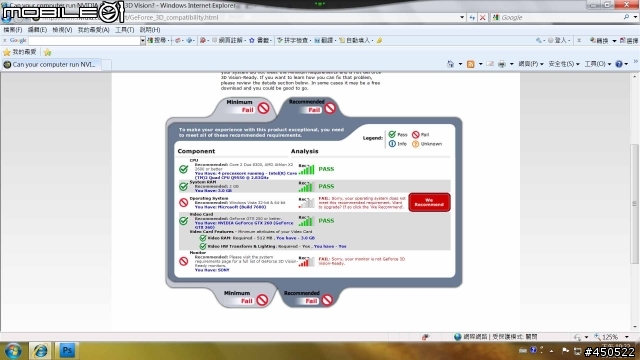The height and width of the screenshot is (360, 640).
Task: Open the 工具(O) command bar menu
Action: click(x=598, y=64)
